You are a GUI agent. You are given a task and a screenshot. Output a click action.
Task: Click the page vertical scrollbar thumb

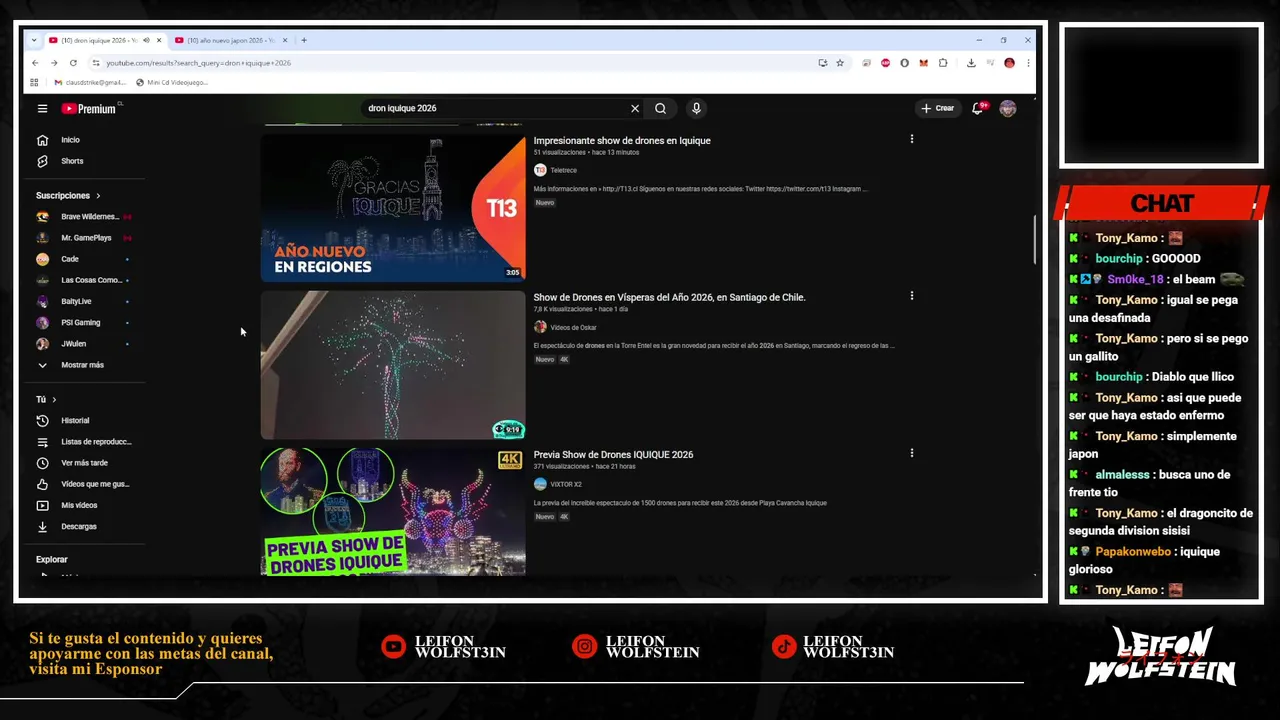tap(1034, 239)
